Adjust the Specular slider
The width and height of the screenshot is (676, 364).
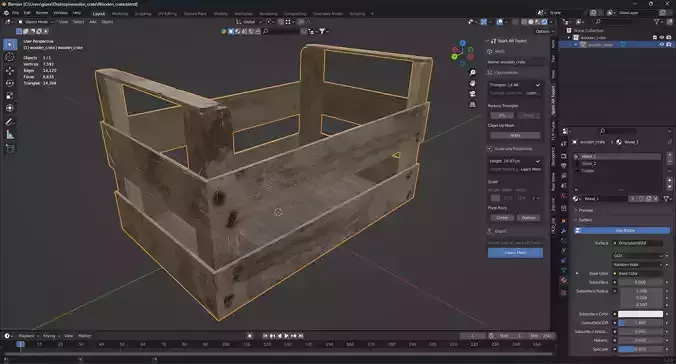click(640, 349)
